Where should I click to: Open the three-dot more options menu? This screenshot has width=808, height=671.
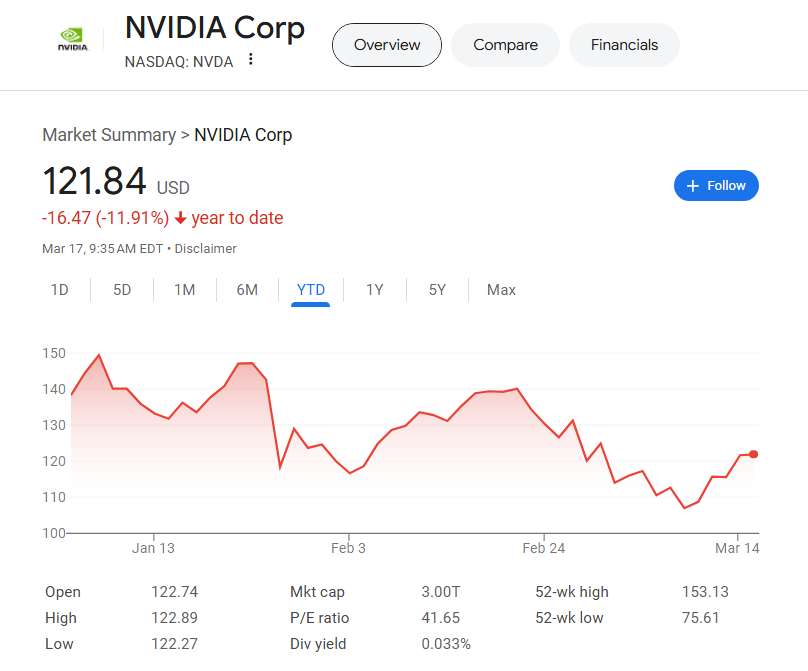[x=251, y=60]
